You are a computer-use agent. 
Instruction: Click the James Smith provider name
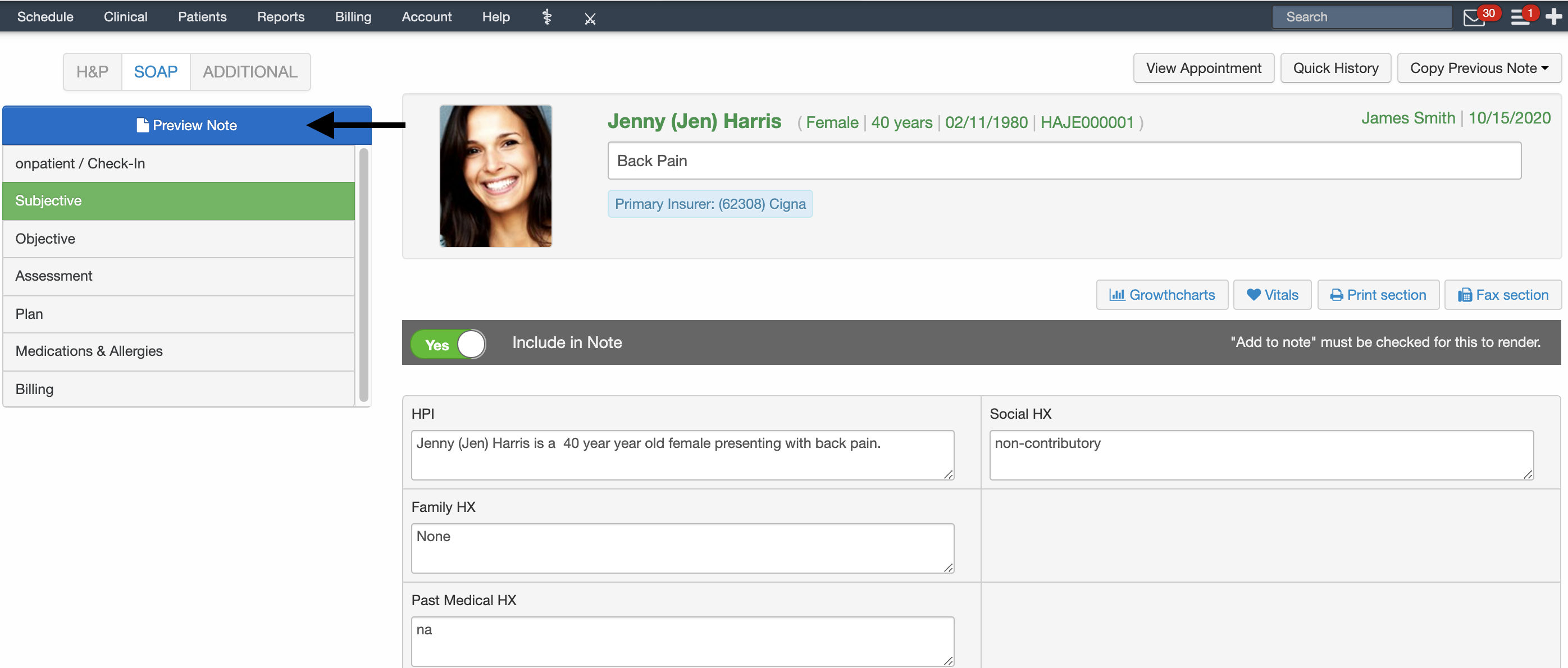[1408, 118]
